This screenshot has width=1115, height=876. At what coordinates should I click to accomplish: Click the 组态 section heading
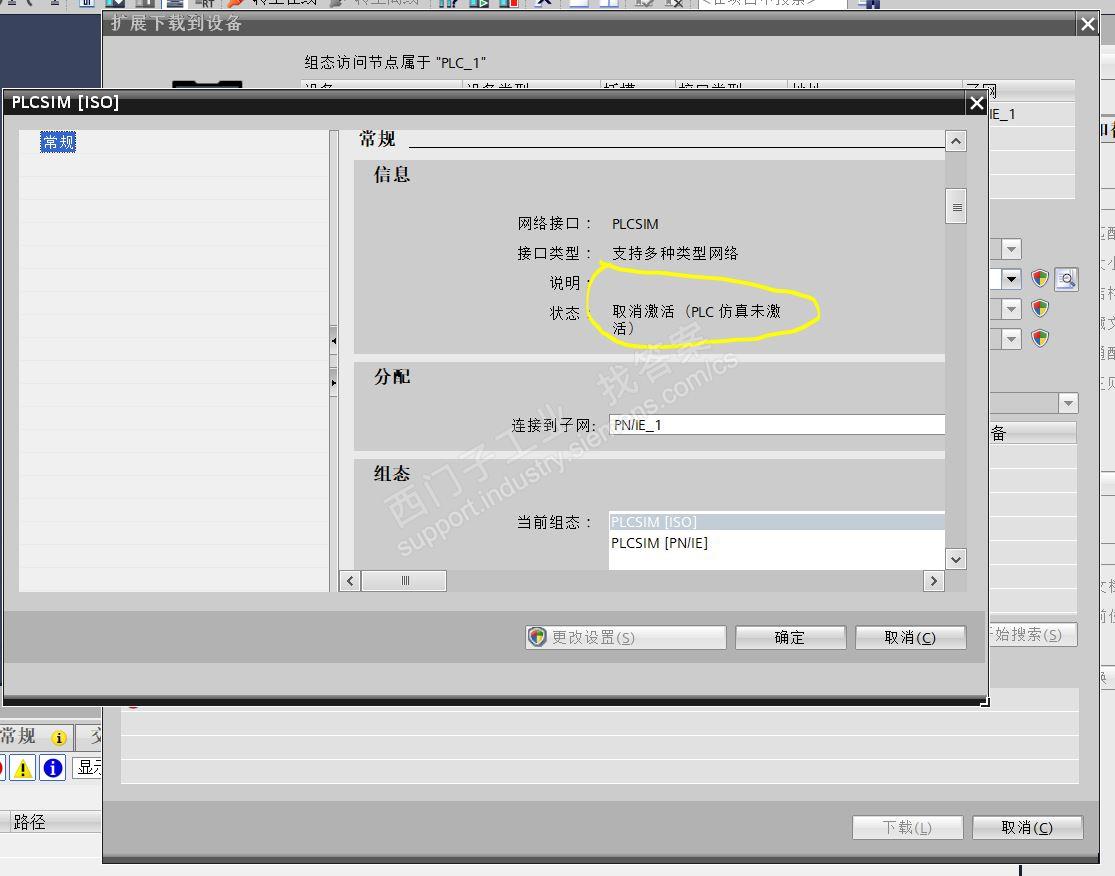point(392,474)
